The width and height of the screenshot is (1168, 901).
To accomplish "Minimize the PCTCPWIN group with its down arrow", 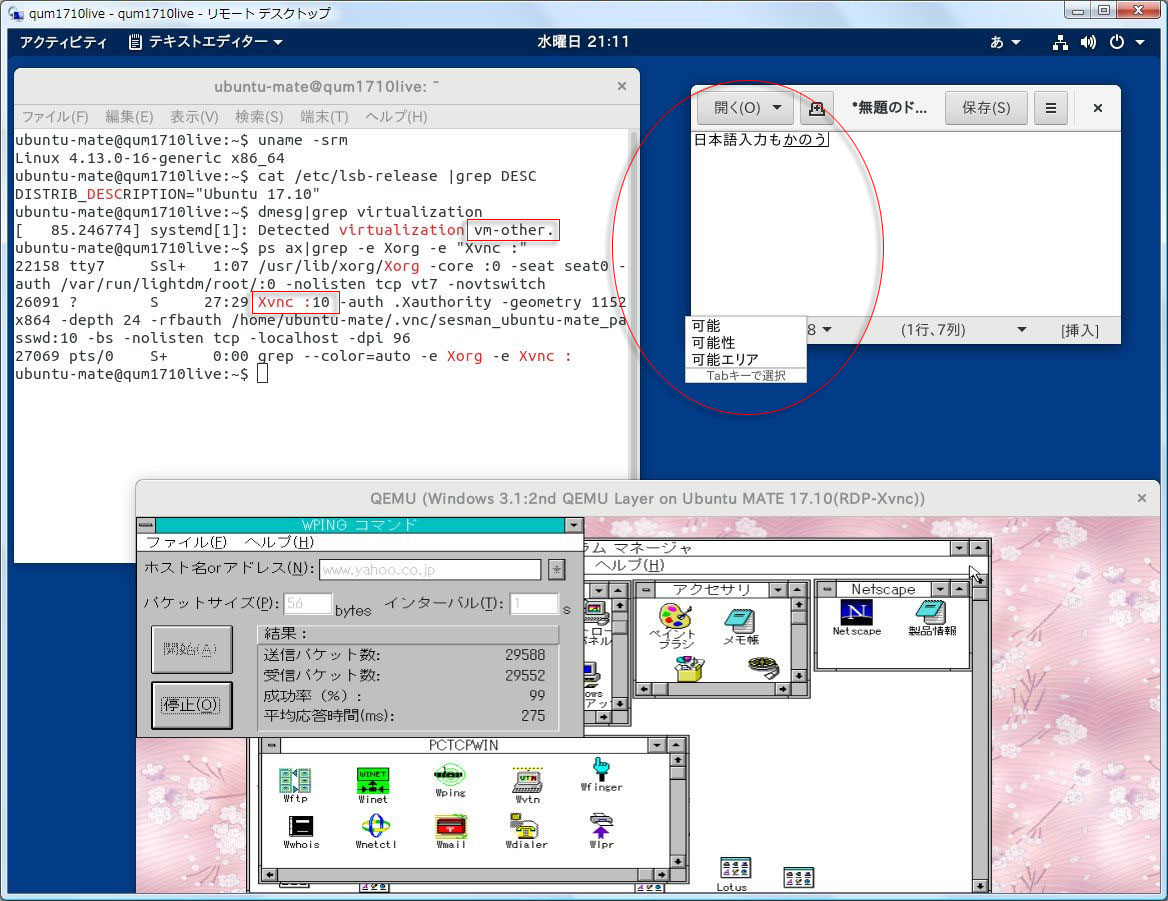I will (656, 745).
